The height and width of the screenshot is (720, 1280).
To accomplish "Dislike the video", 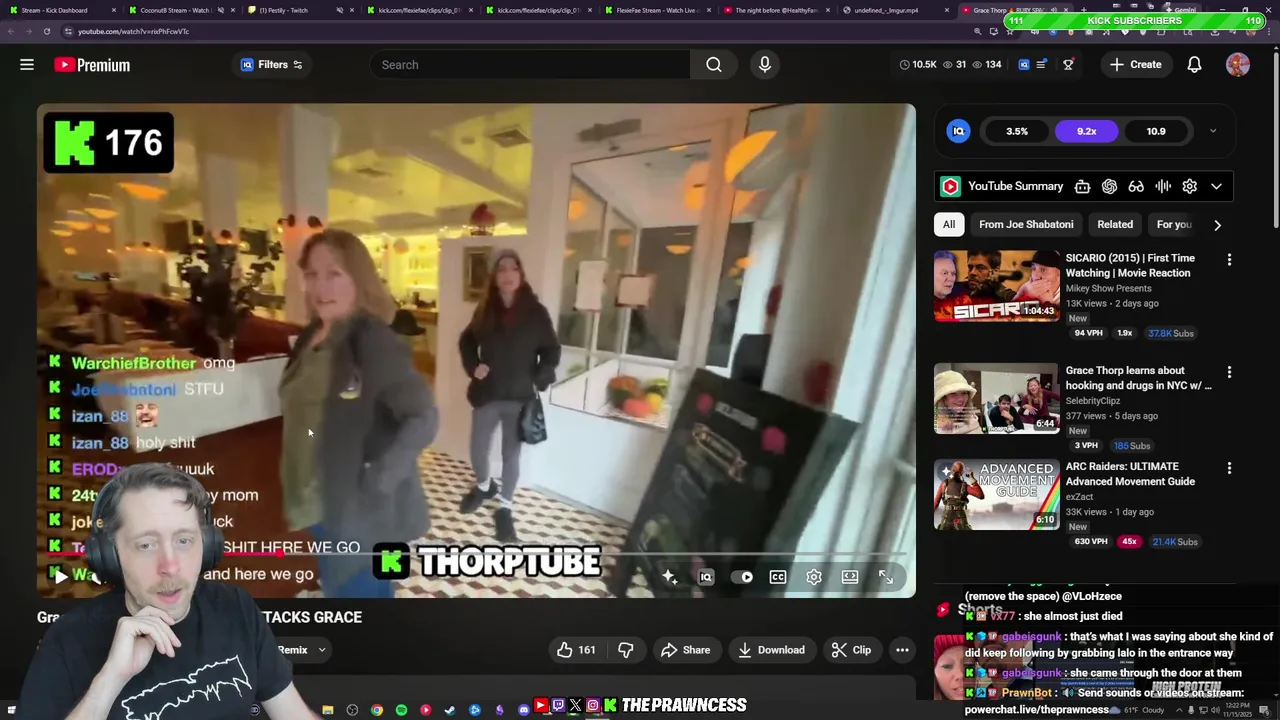I will click(626, 650).
